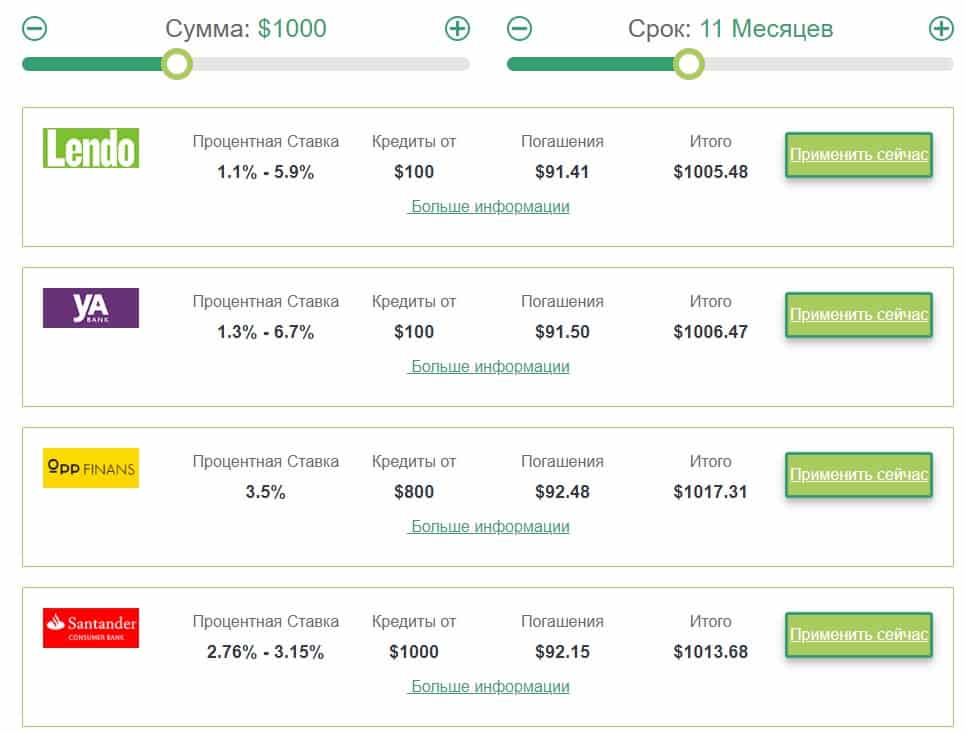Click the minus icon beside Сумма
Viewport: 966px width, 734px height.
coord(34,29)
